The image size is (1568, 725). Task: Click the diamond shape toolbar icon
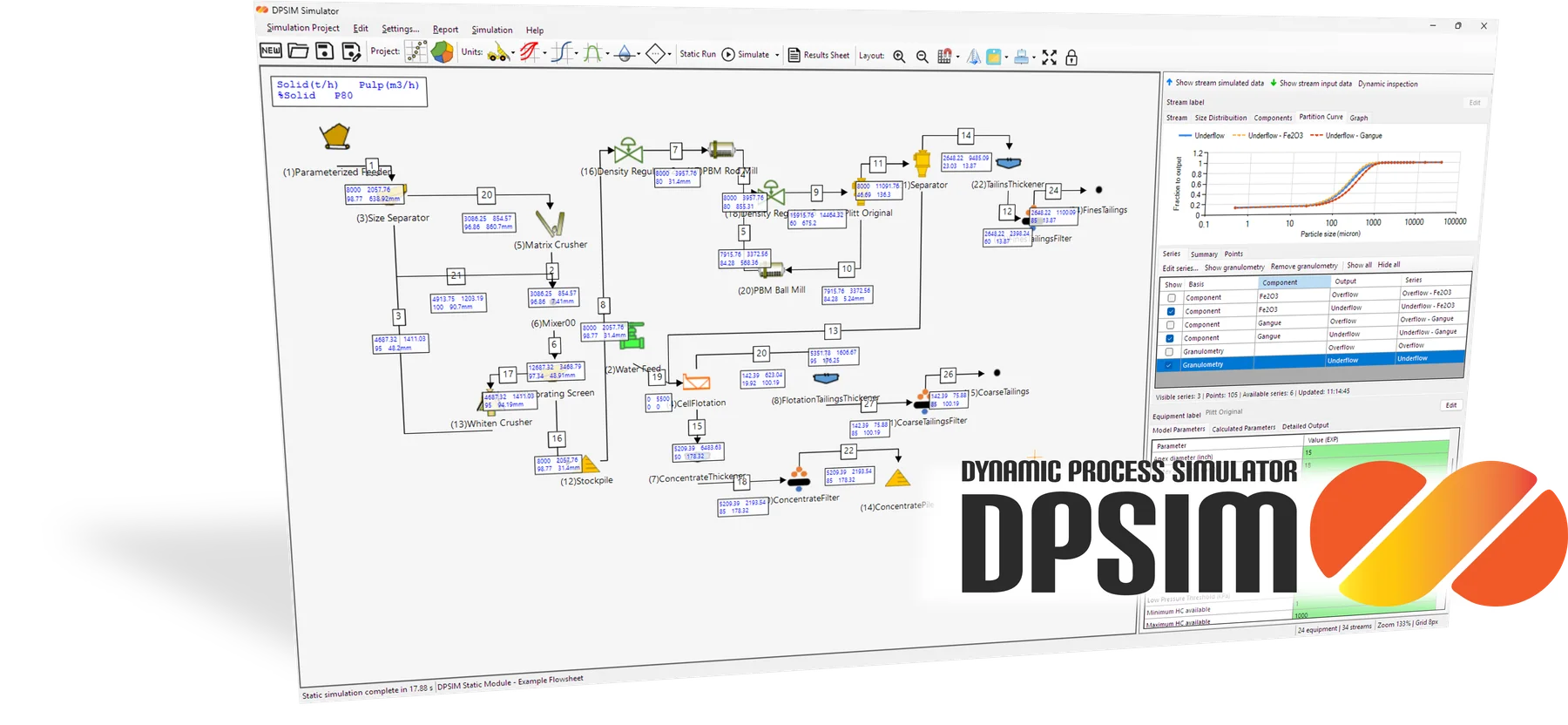coord(655,54)
